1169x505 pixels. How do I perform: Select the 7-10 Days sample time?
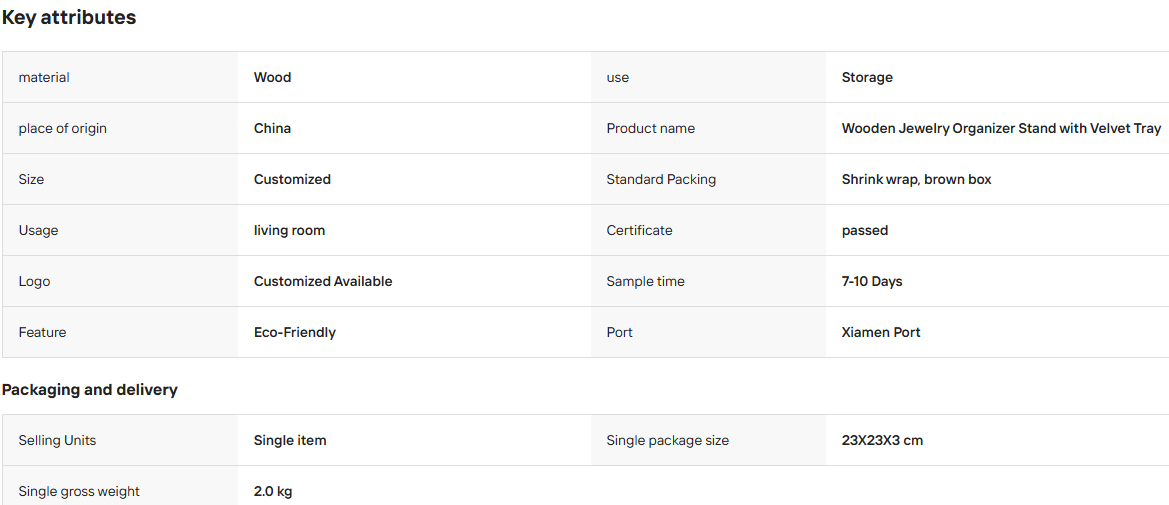872,281
